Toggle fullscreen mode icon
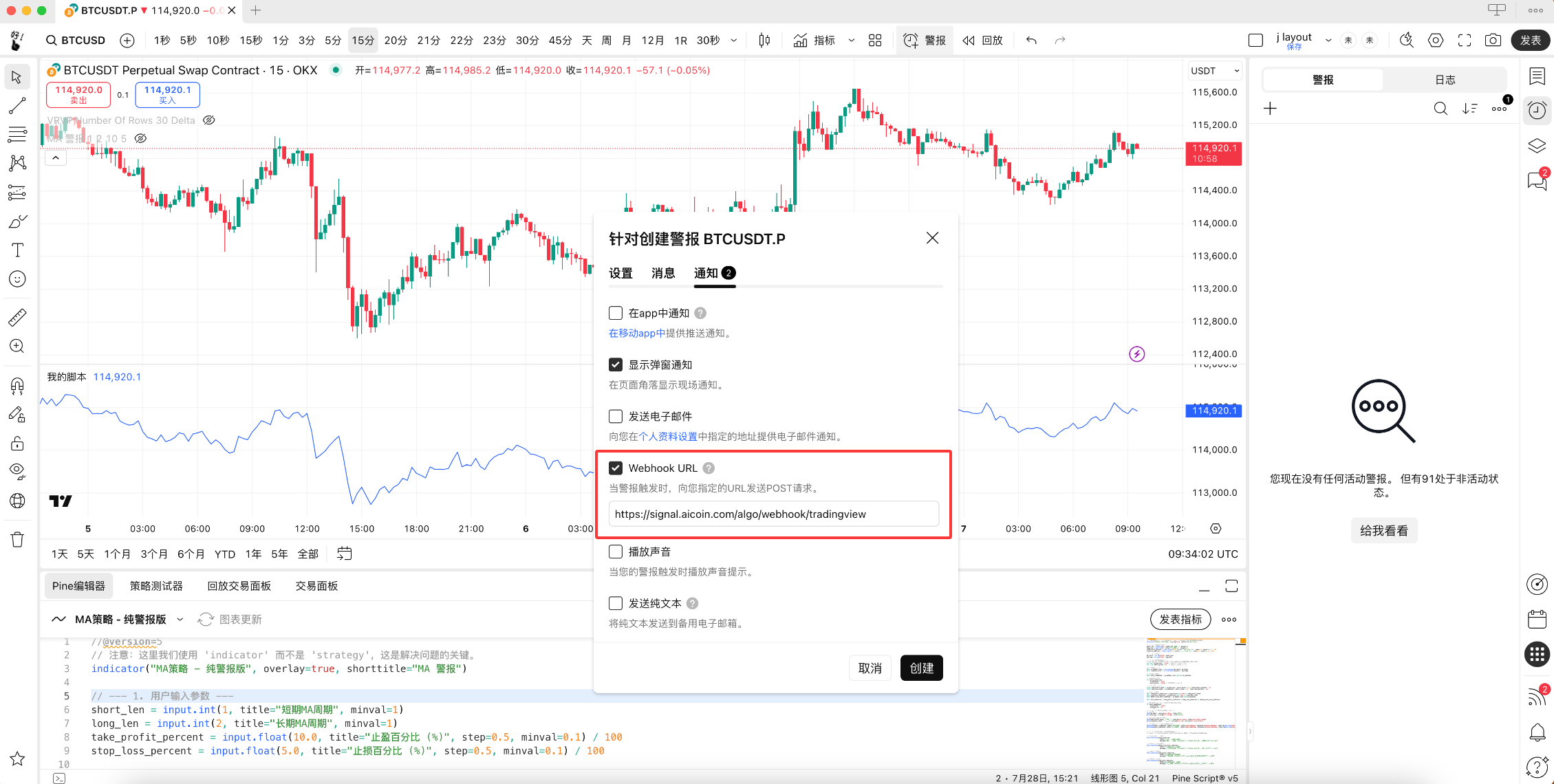The height and width of the screenshot is (784, 1554). click(x=1465, y=41)
